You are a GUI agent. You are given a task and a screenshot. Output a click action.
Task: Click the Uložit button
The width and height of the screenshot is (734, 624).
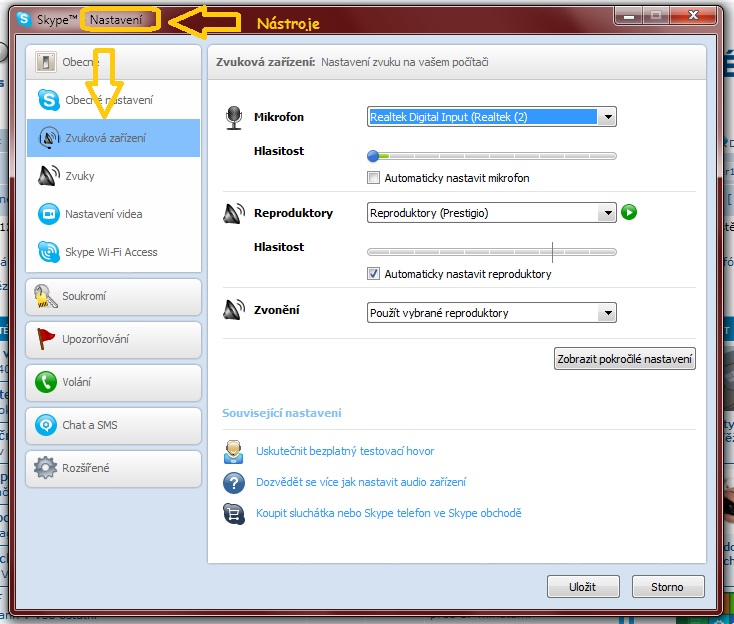click(x=583, y=587)
